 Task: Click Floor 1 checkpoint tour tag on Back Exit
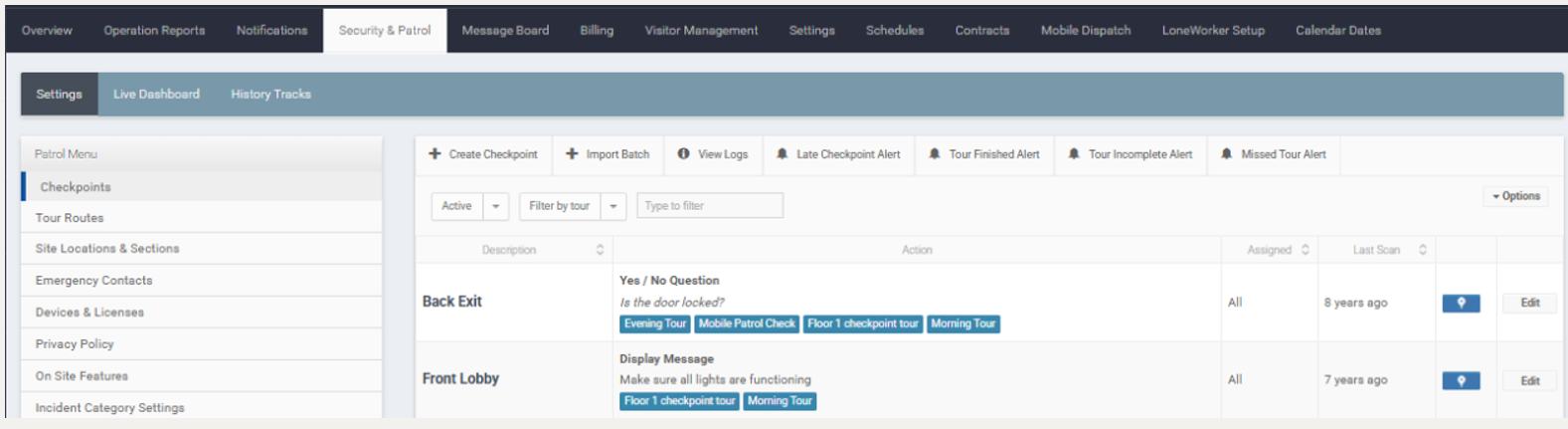[x=863, y=323]
